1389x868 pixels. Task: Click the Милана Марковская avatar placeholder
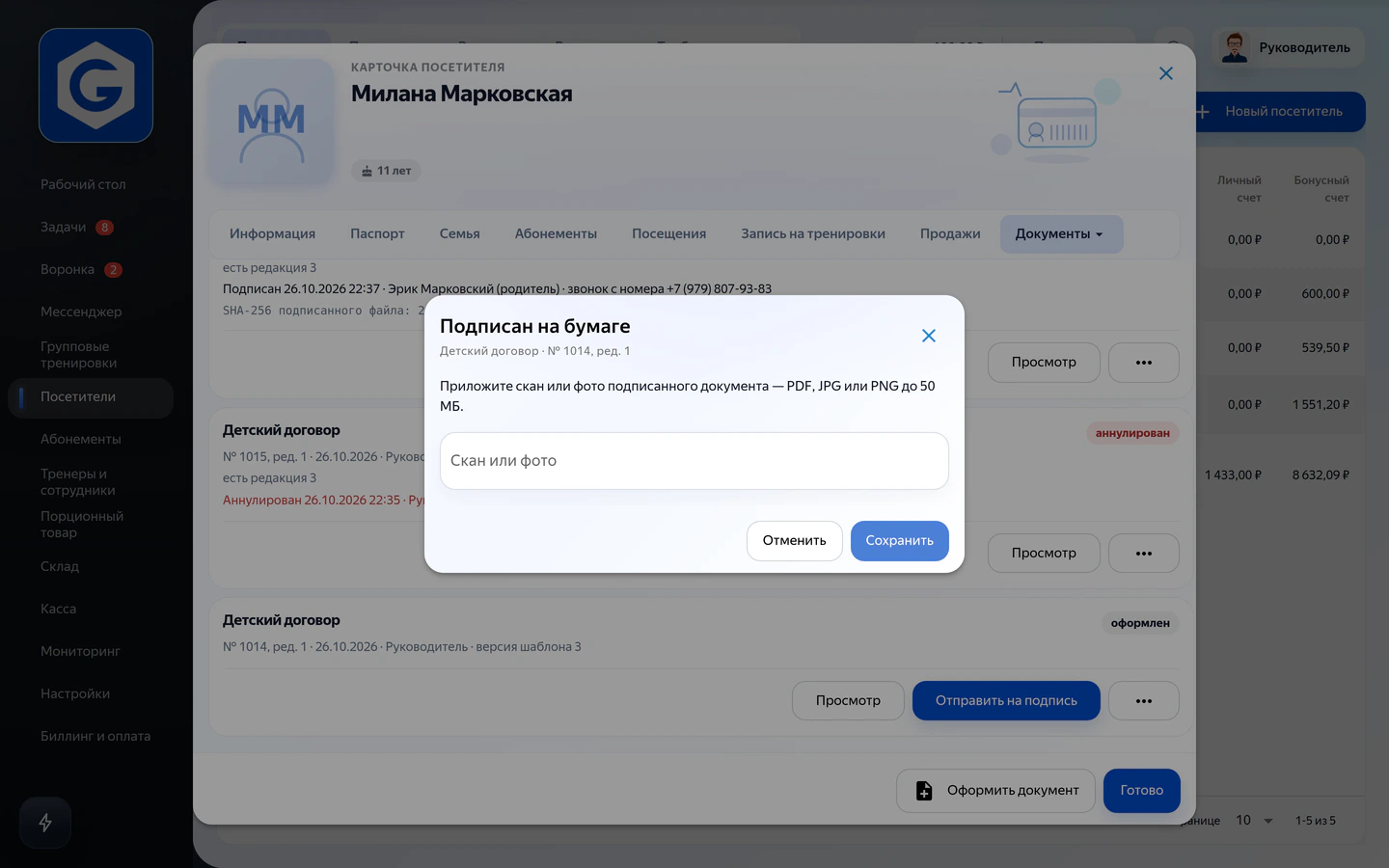click(x=272, y=122)
